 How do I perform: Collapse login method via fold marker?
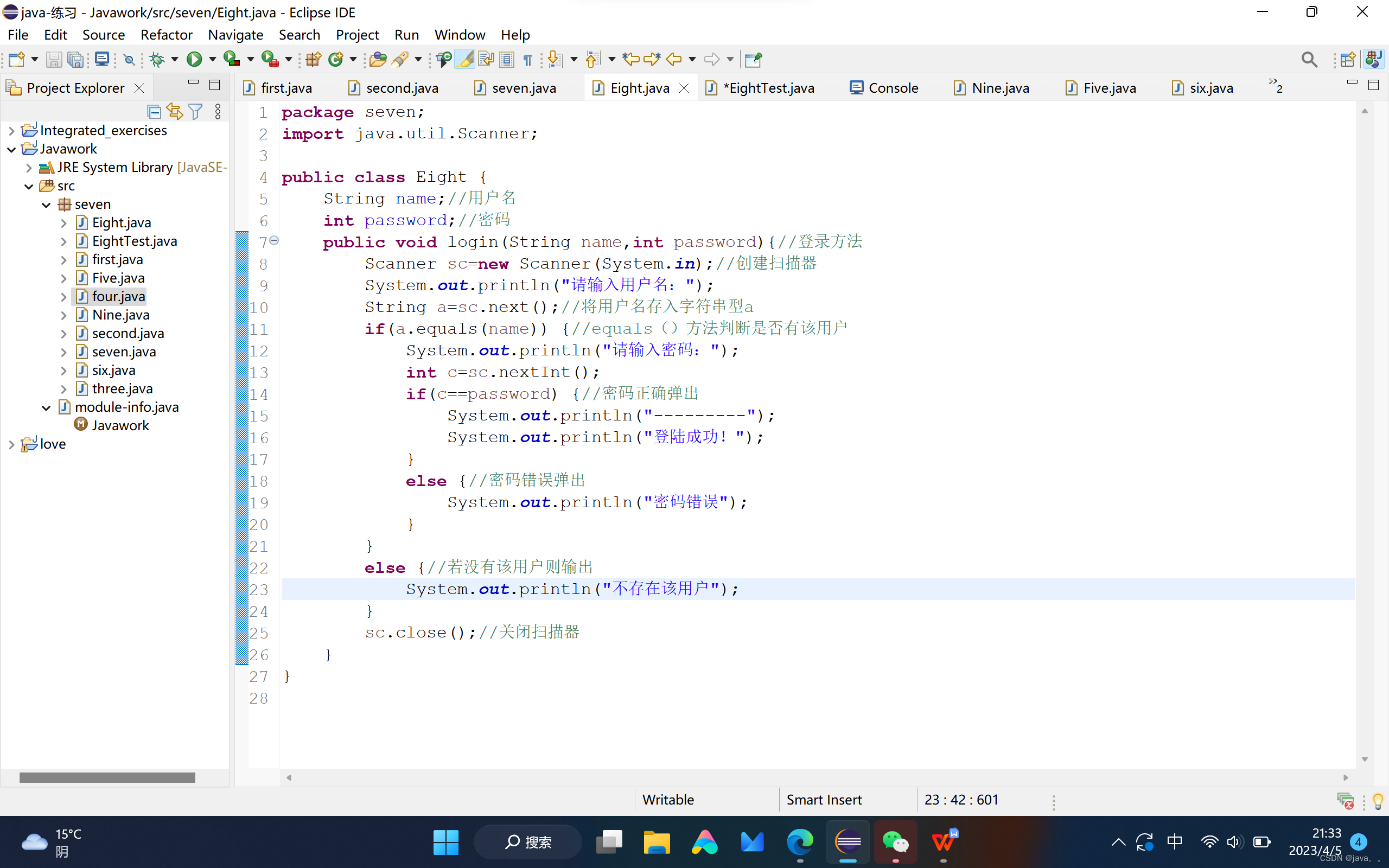pos(275,241)
